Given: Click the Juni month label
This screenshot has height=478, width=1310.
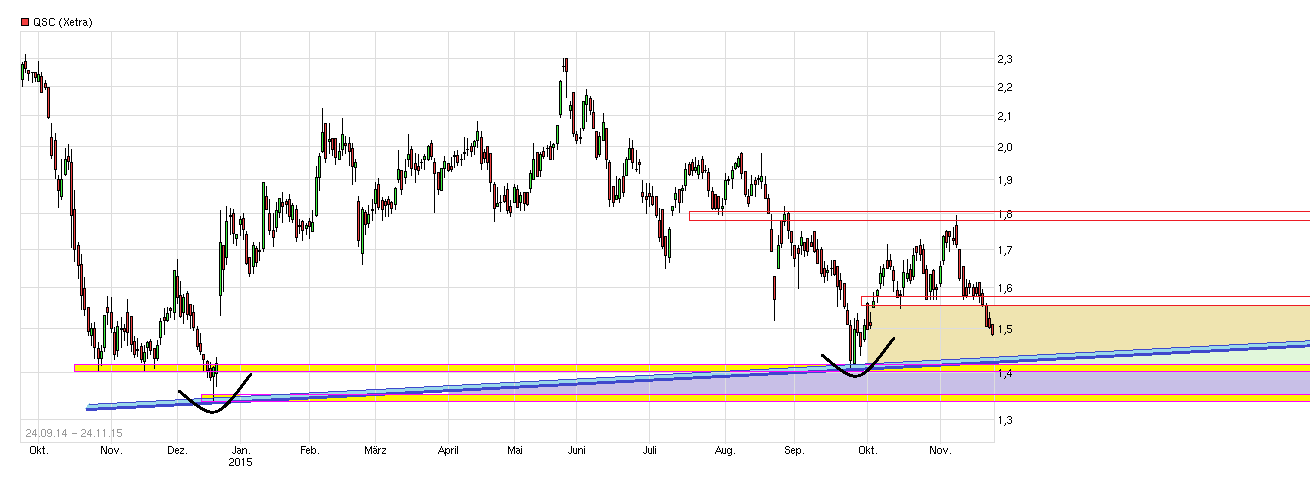Looking at the screenshot, I should tap(577, 451).
